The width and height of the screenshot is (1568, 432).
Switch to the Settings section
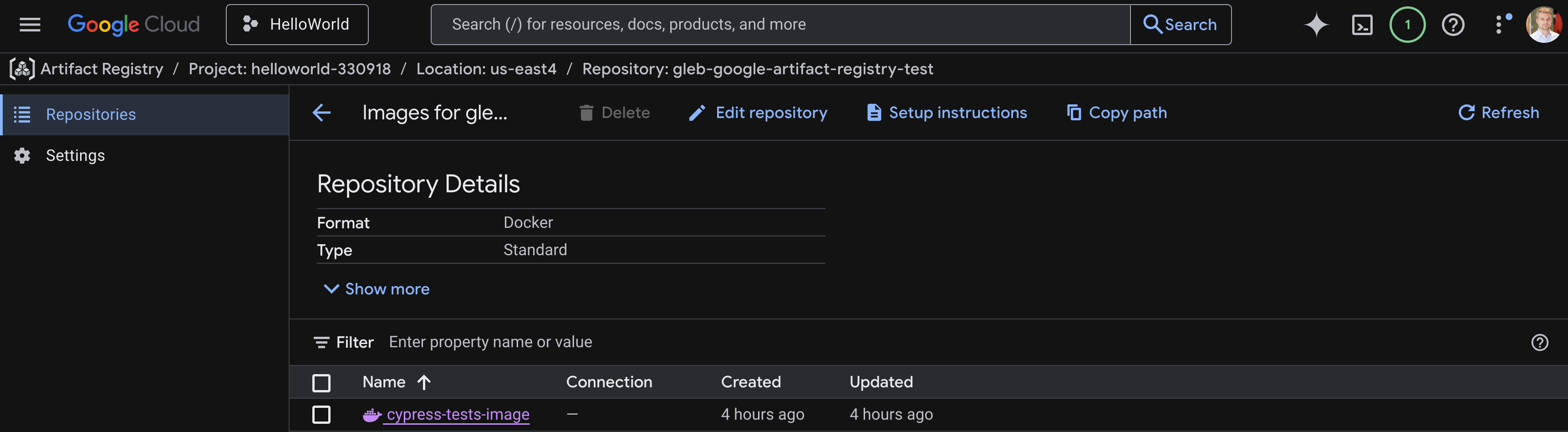(x=76, y=155)
